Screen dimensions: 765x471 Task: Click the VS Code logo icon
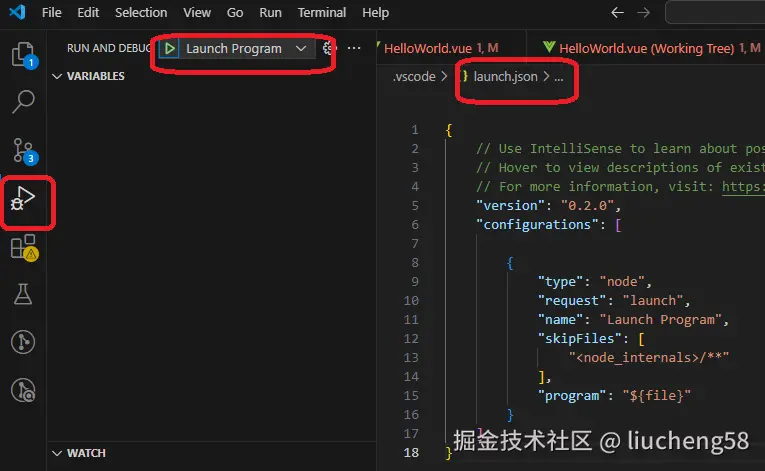18,12
